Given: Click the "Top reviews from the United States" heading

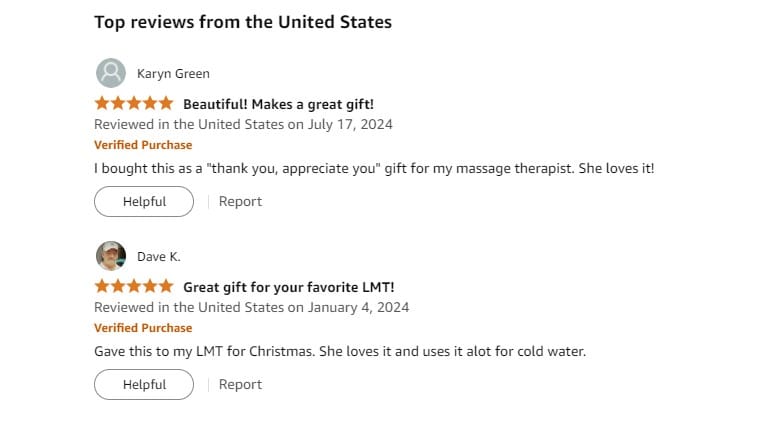Looking at the screenshot, I should 243,22.
